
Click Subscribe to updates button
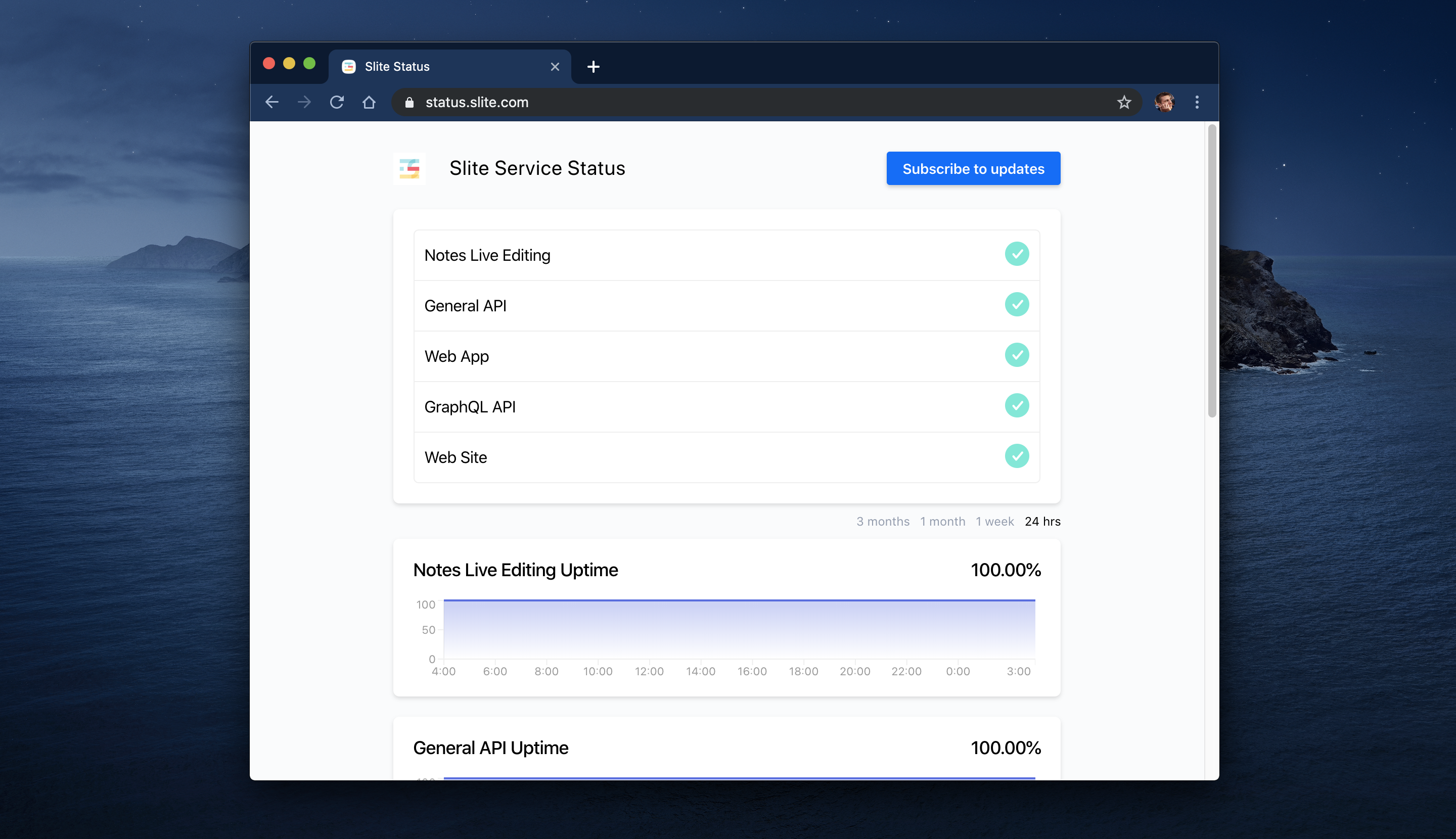[x=973, y=168]
